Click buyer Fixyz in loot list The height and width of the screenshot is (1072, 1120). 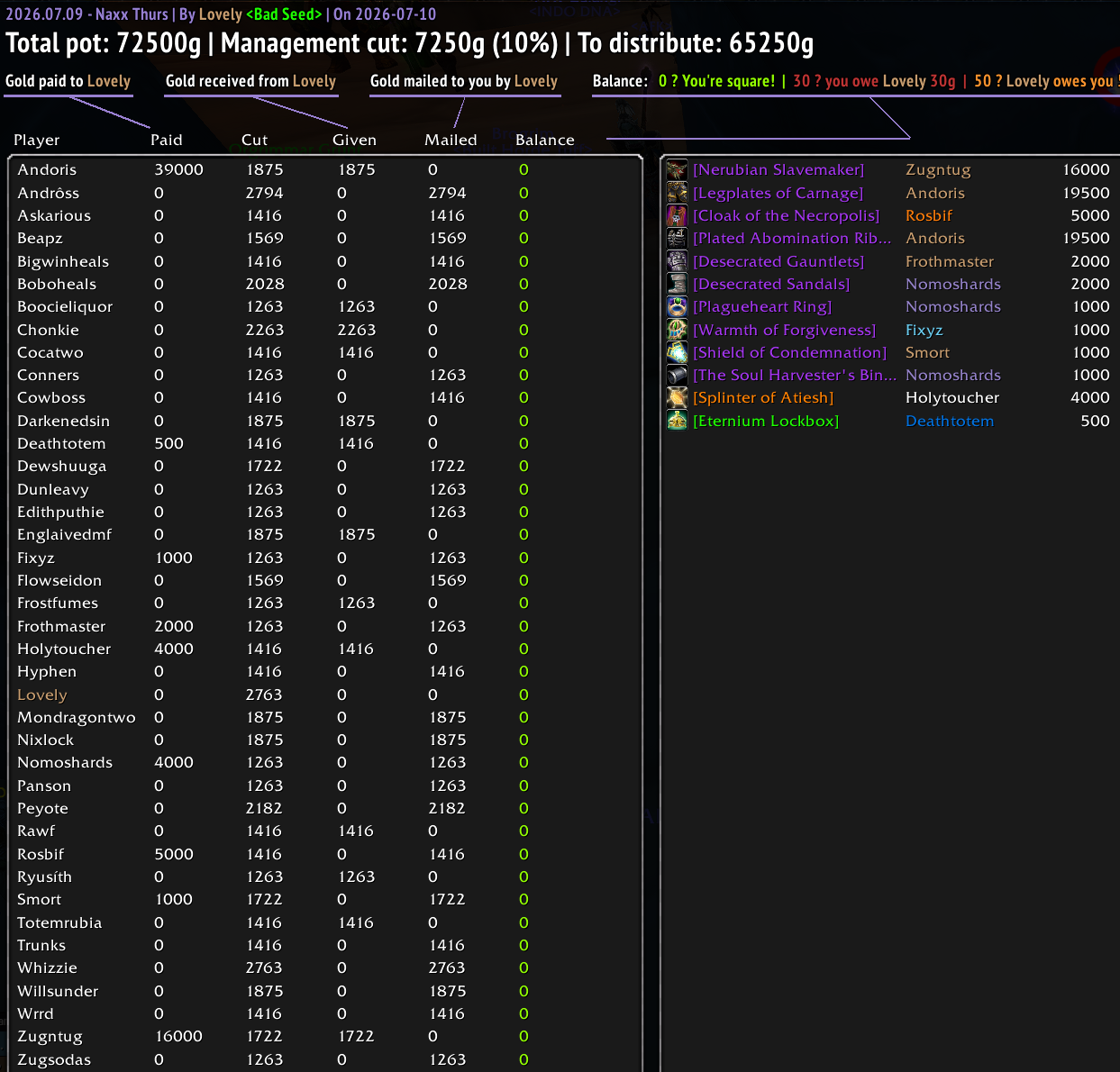coord(924,330)
